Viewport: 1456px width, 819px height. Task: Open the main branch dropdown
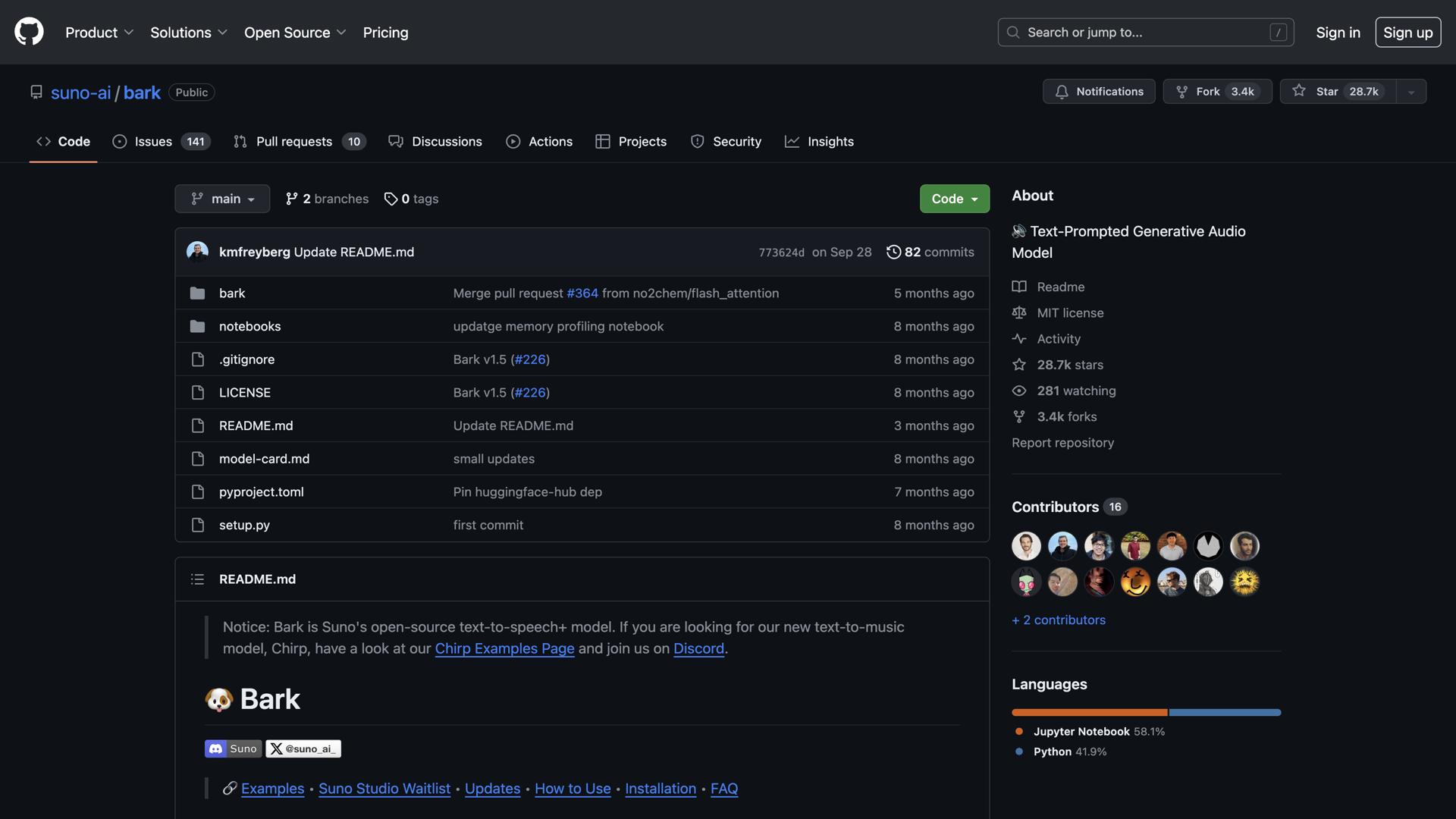point(222,199)
